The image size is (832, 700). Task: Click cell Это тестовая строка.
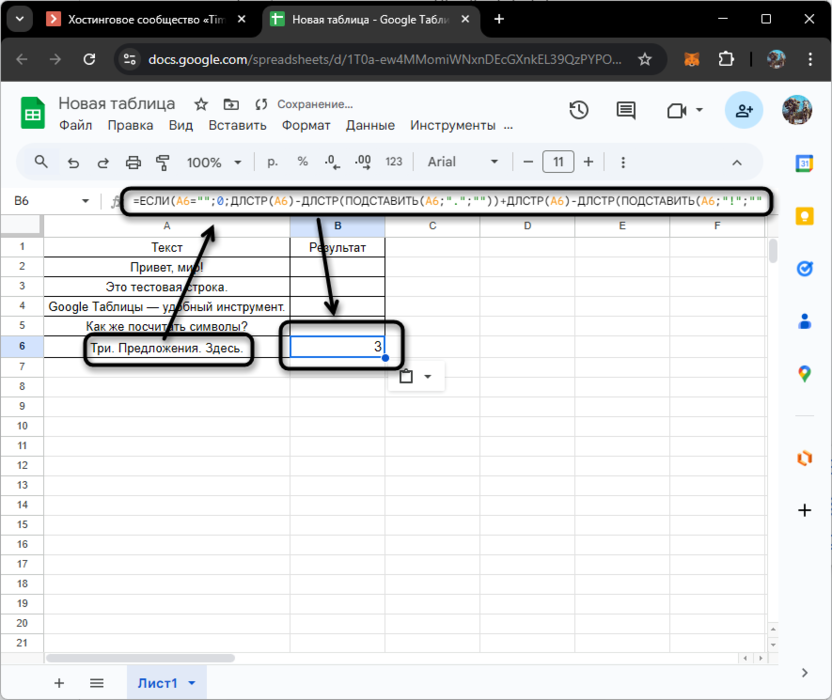pyautogui.click(x=167, y=287)
